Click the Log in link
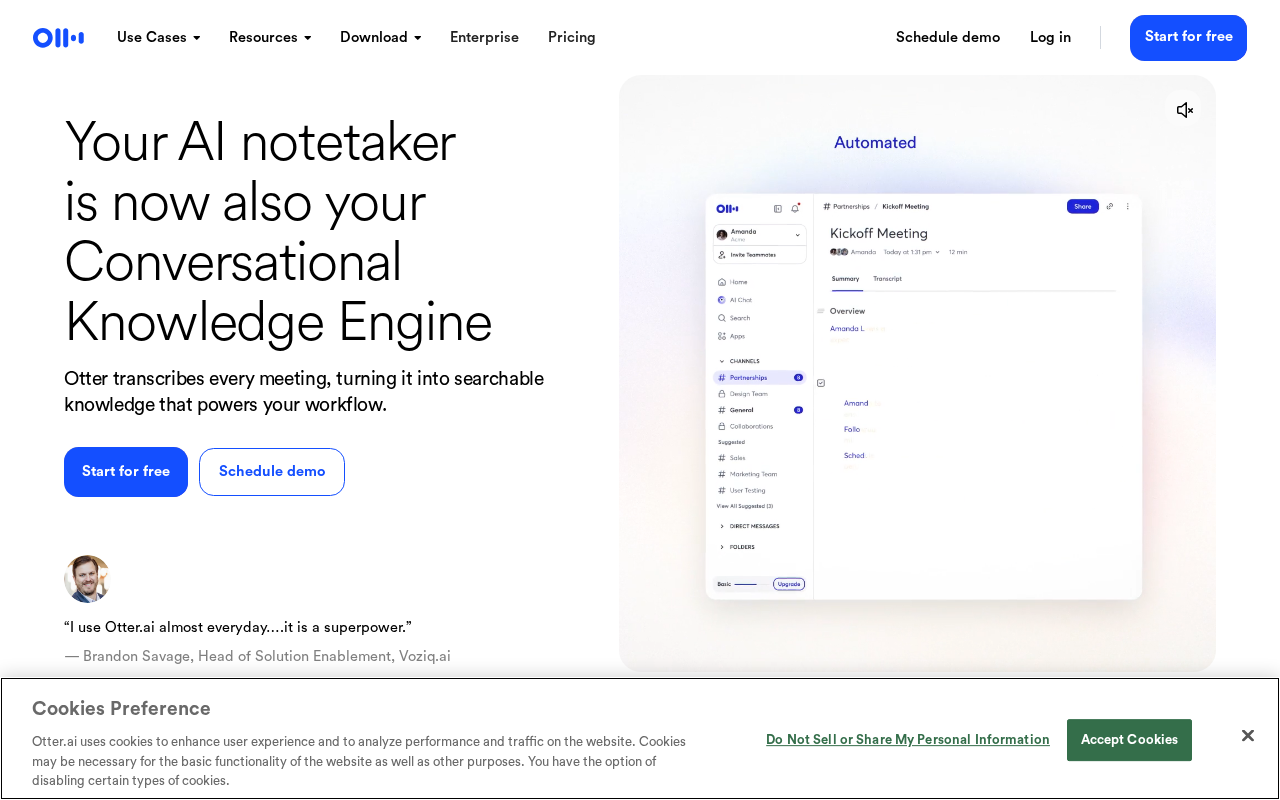The width and height of the screenshot is (1280, 800). coord(1050,38)
